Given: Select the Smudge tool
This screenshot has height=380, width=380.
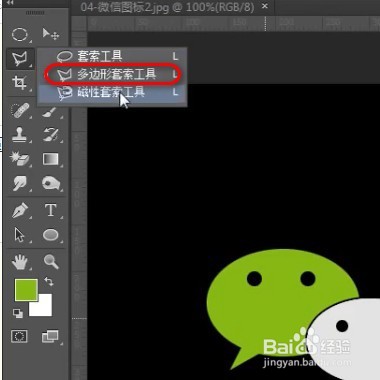Looking at the screenshot, I should click(20, 183).
